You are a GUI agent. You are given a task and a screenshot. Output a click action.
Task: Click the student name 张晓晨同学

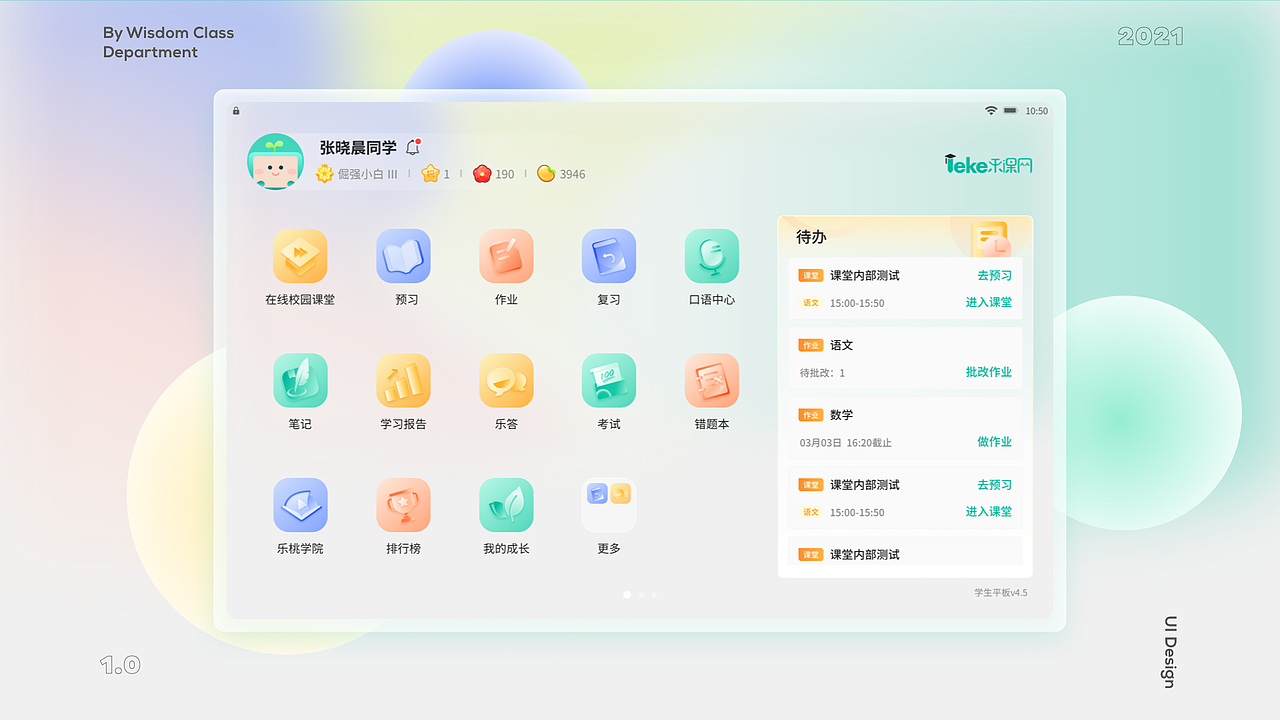coord(358,148)
